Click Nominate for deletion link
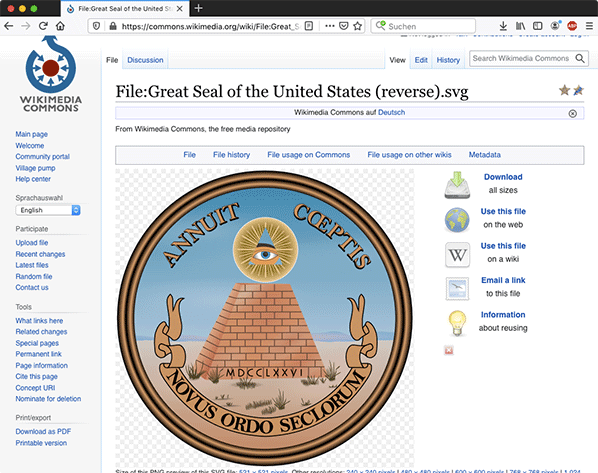This screenshot has width=598, height=473. tap(48, 399)
